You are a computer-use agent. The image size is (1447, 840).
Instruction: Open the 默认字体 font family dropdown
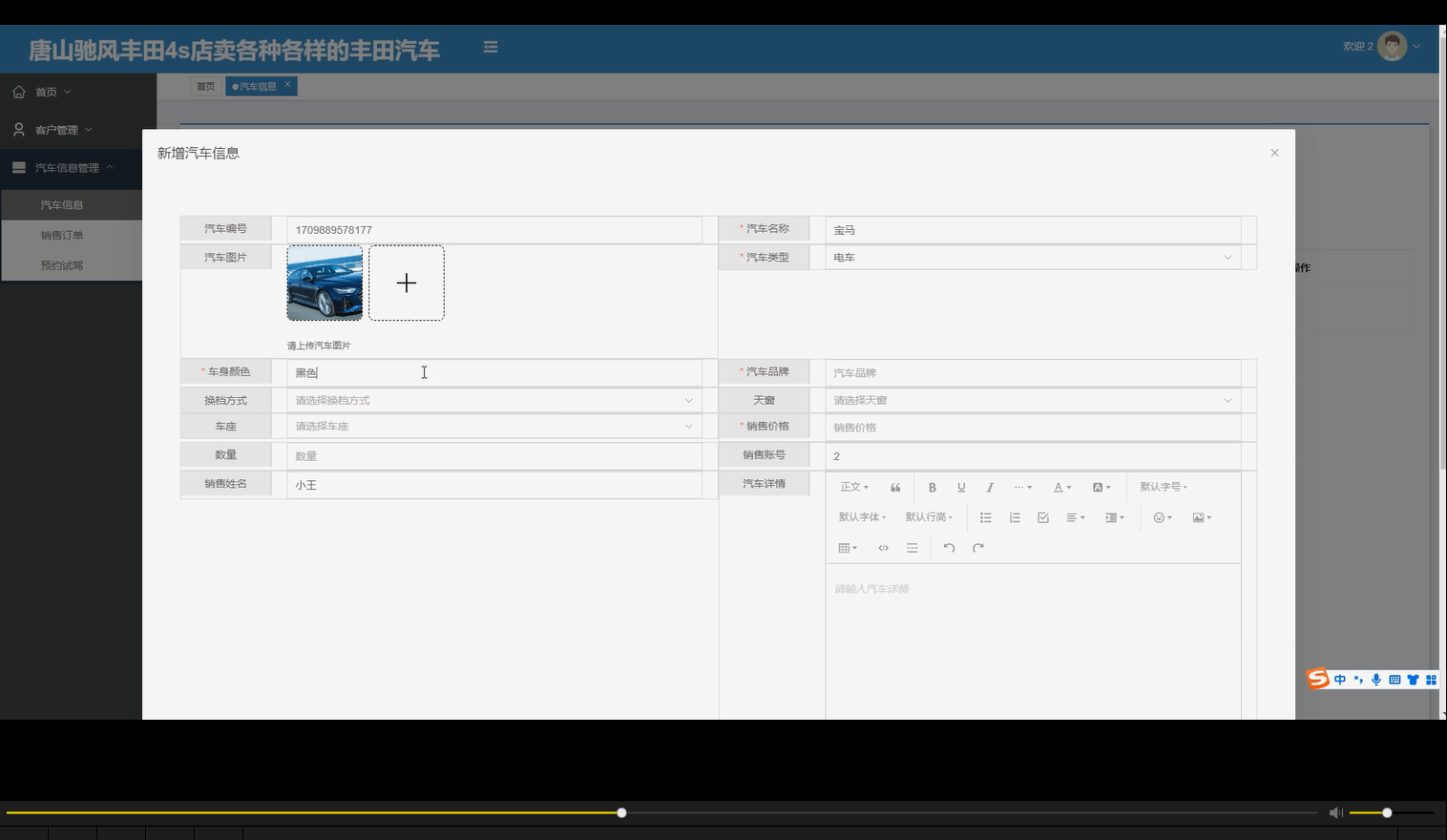click(863, 517)
